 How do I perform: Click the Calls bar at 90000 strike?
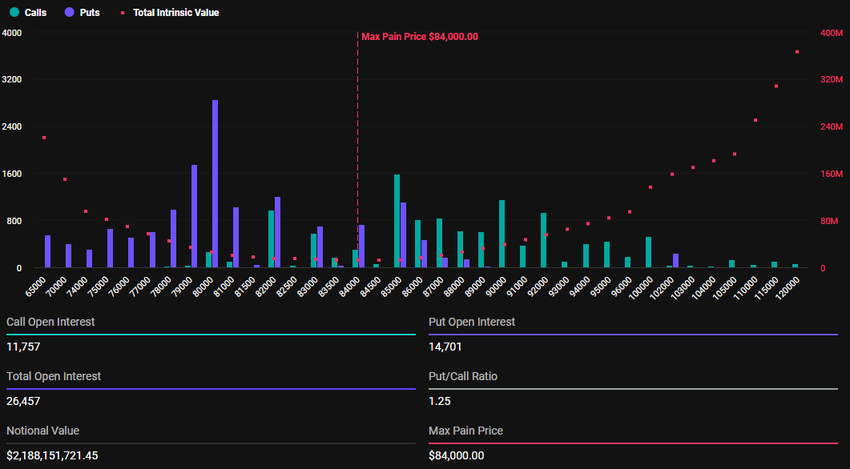(501, 234)
